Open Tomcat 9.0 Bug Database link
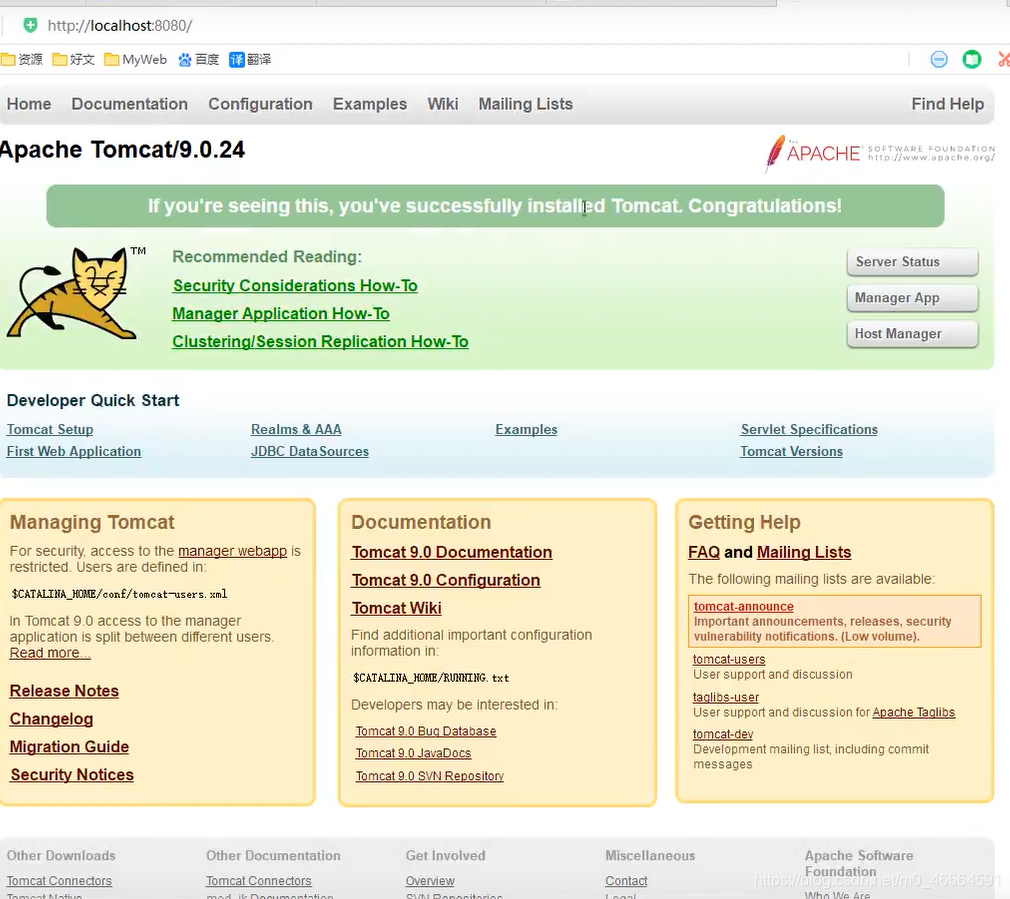Screen dimensions: 1010x899 pyautogui.click(x=426, y=732)
